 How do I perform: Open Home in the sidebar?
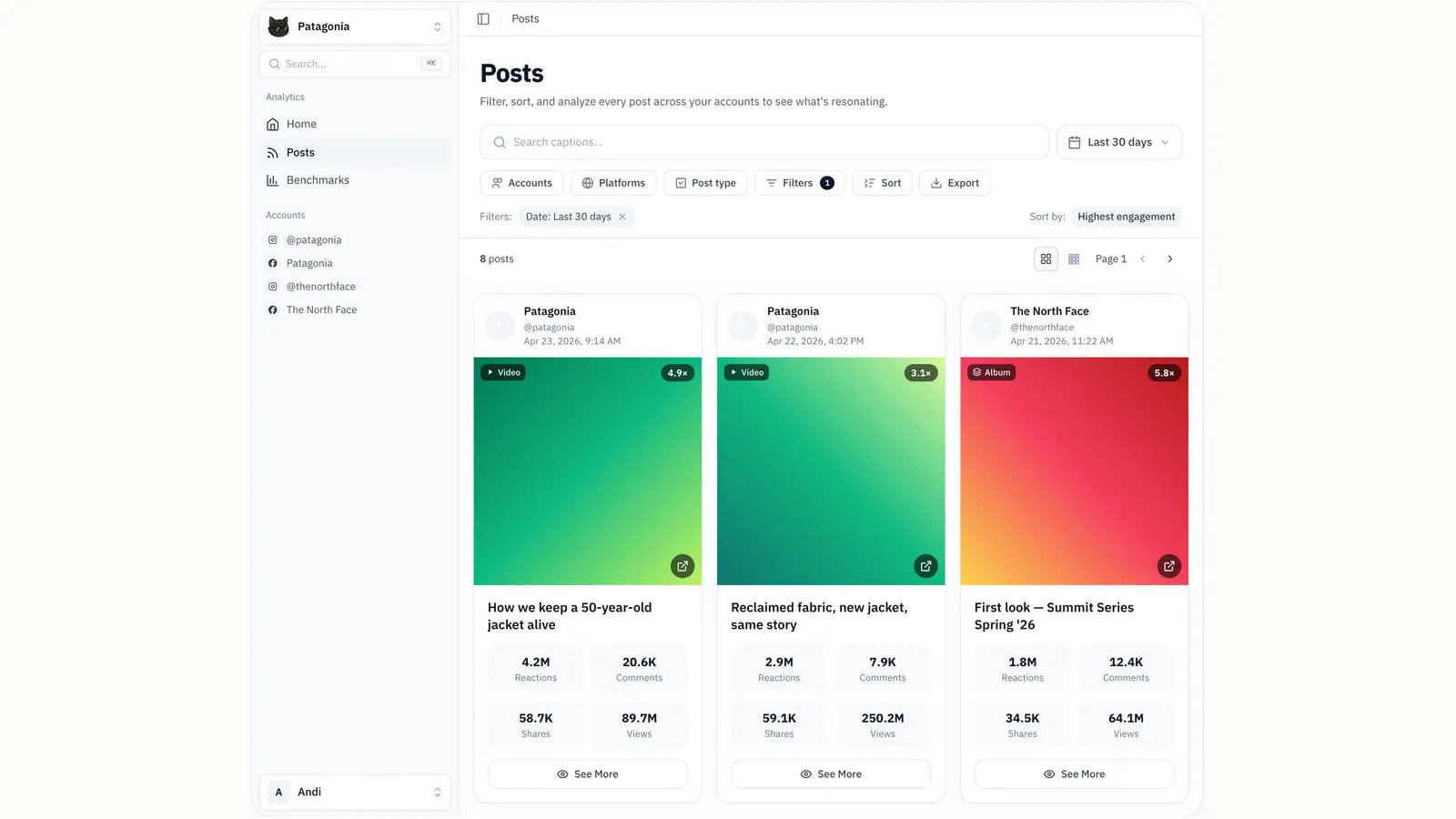(301, 125)
